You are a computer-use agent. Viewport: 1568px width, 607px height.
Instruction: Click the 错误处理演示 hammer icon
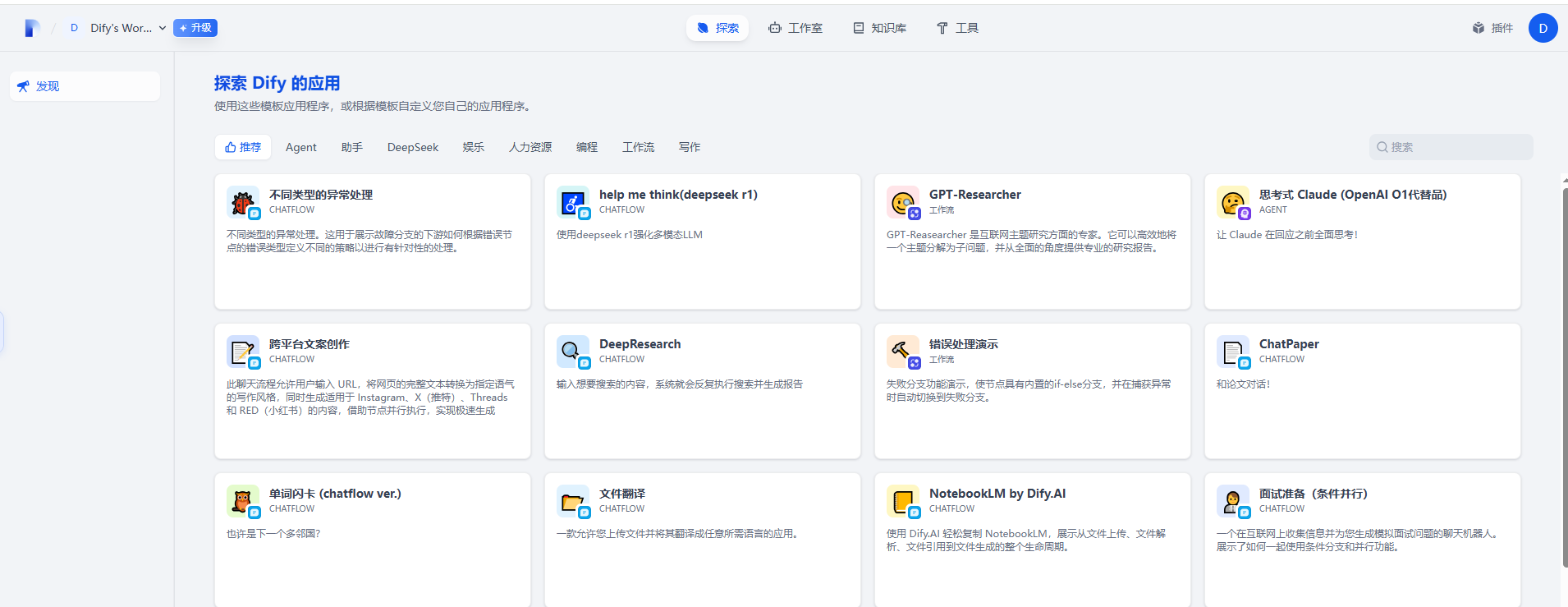[902, 352]
